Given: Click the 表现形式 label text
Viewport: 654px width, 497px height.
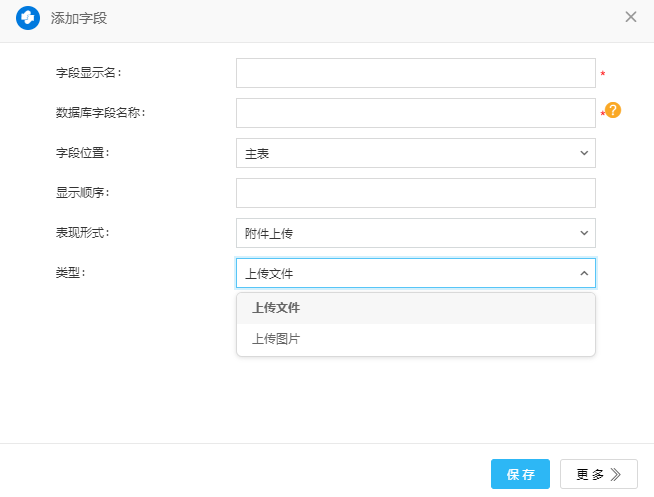Looking at the screenshot, I should pos(83,233).
